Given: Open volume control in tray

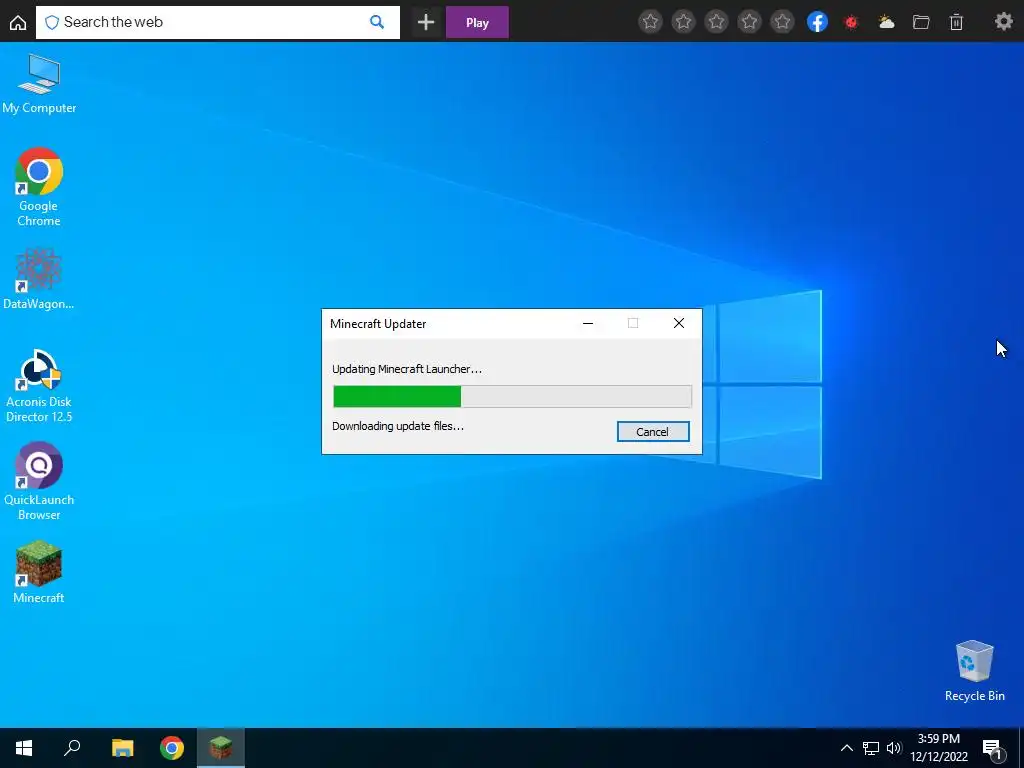Looking at the screenshot, I should (x=893, y=748).
